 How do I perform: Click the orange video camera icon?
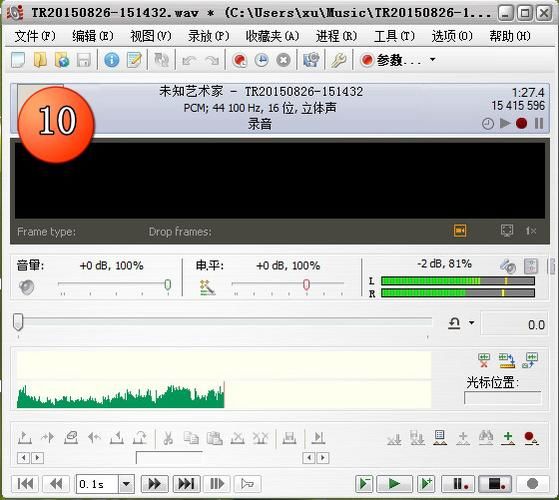460,231
